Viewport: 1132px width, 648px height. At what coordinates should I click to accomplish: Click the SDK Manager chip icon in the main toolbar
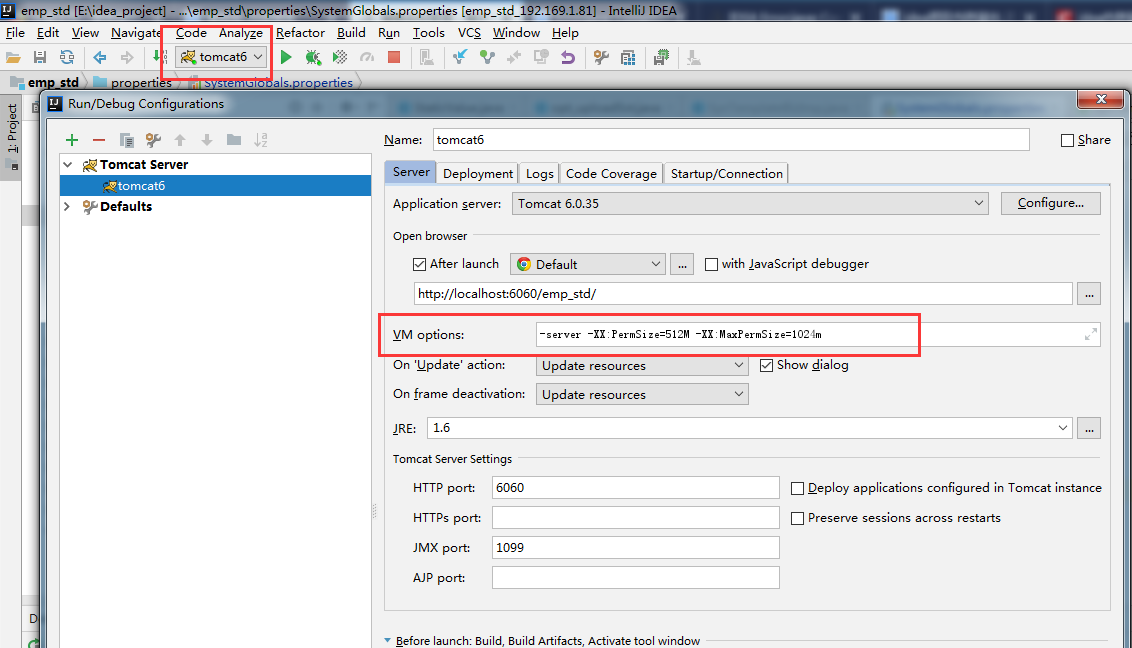point(661,58)
